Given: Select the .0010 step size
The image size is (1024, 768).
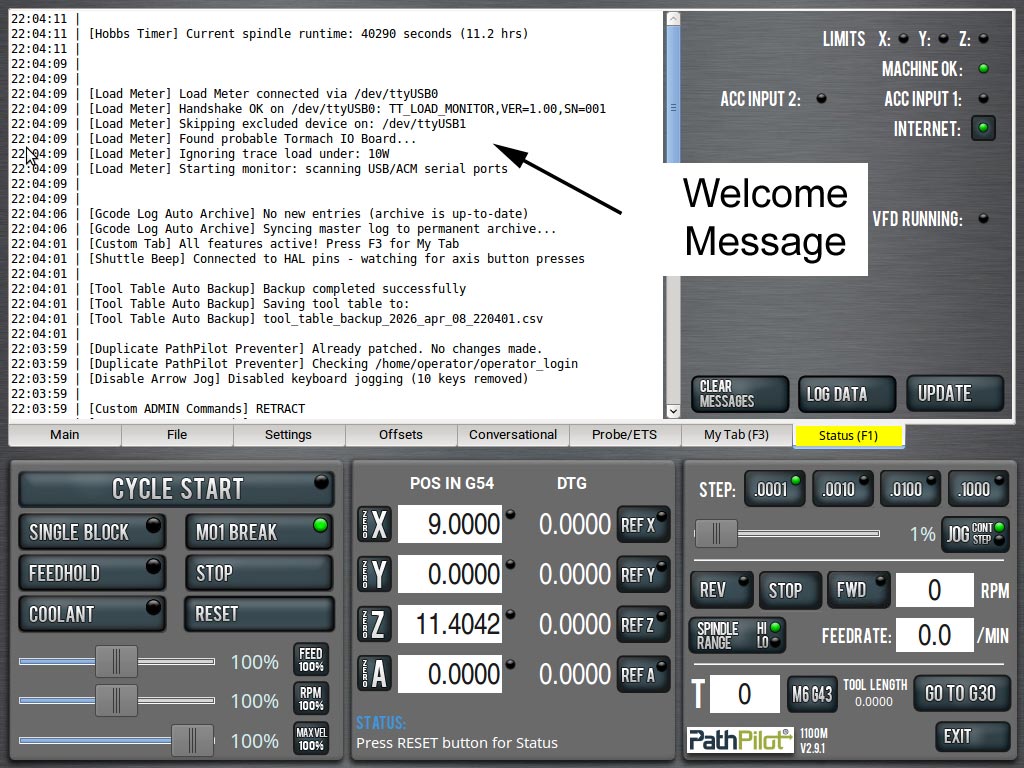Looking at the screenshot, I should 842,489.
